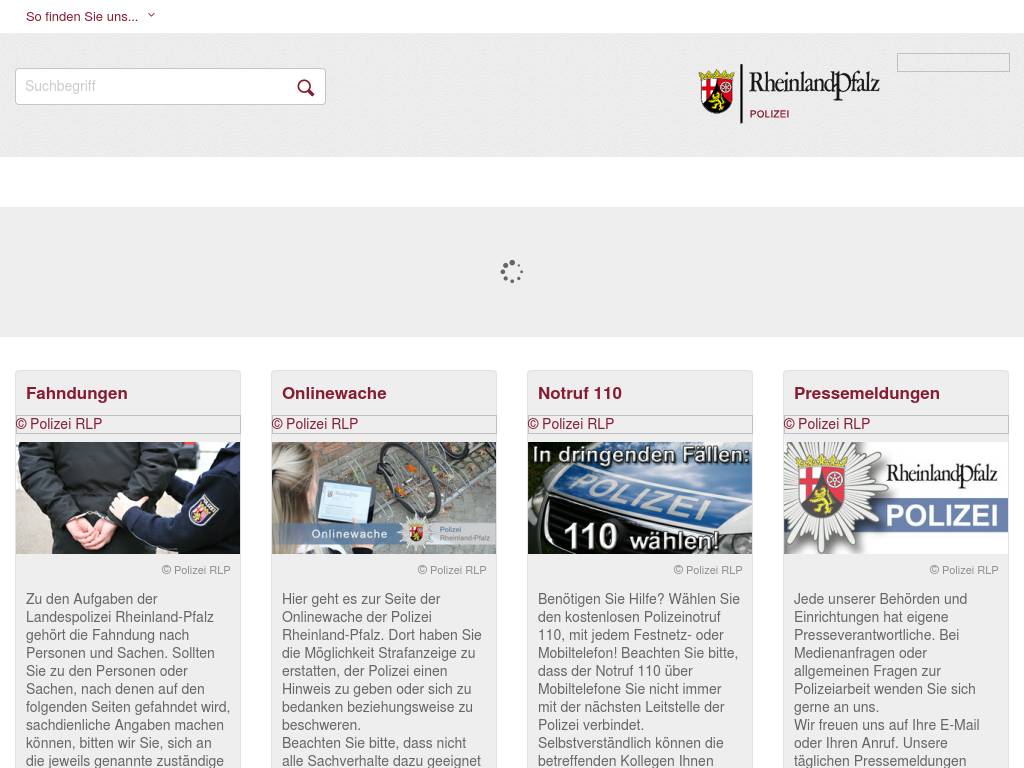Click the Polizei star badge image
This screenshot has height=768, width=1024.
[896, 498]
